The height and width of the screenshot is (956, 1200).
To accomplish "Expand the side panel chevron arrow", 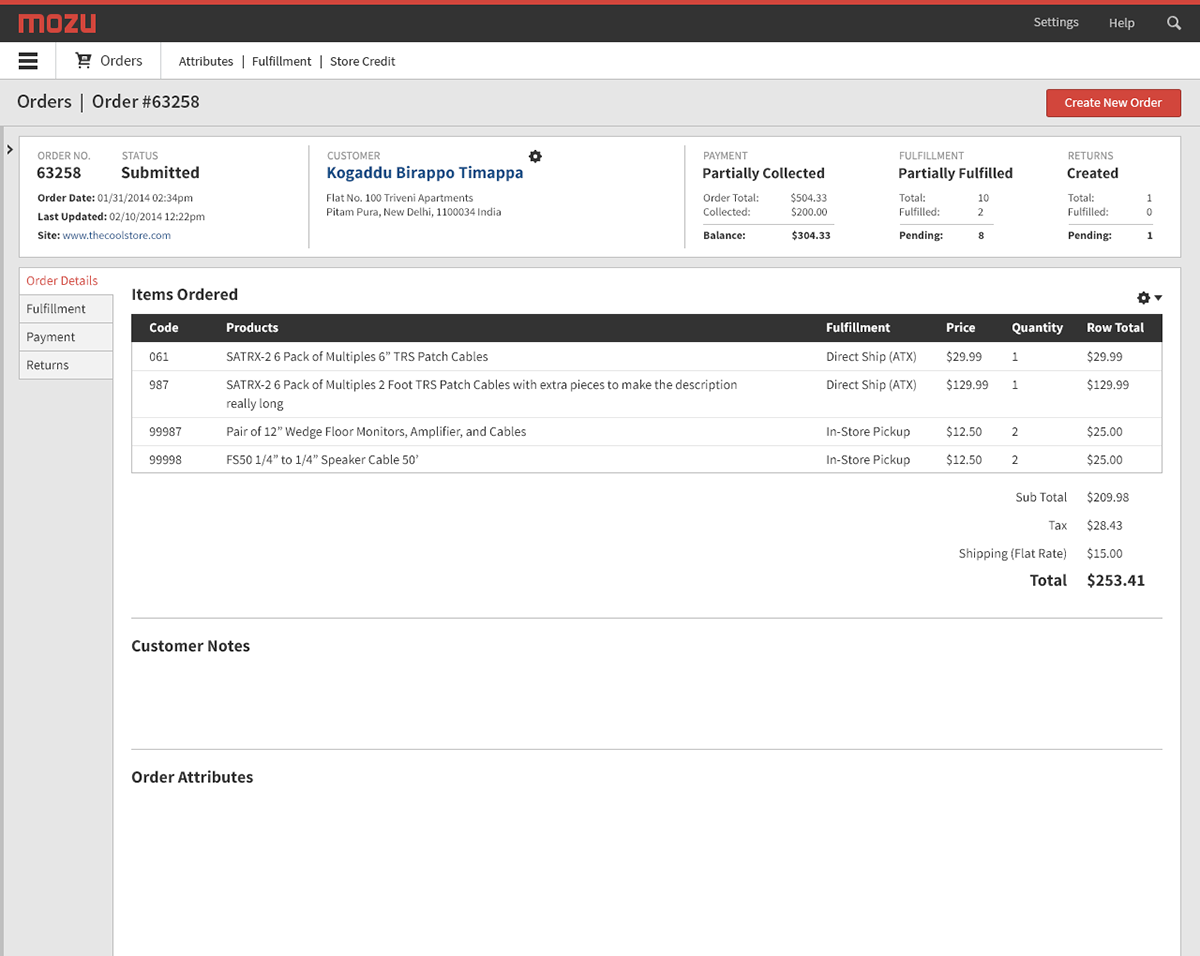I will [x=9, y=149].
